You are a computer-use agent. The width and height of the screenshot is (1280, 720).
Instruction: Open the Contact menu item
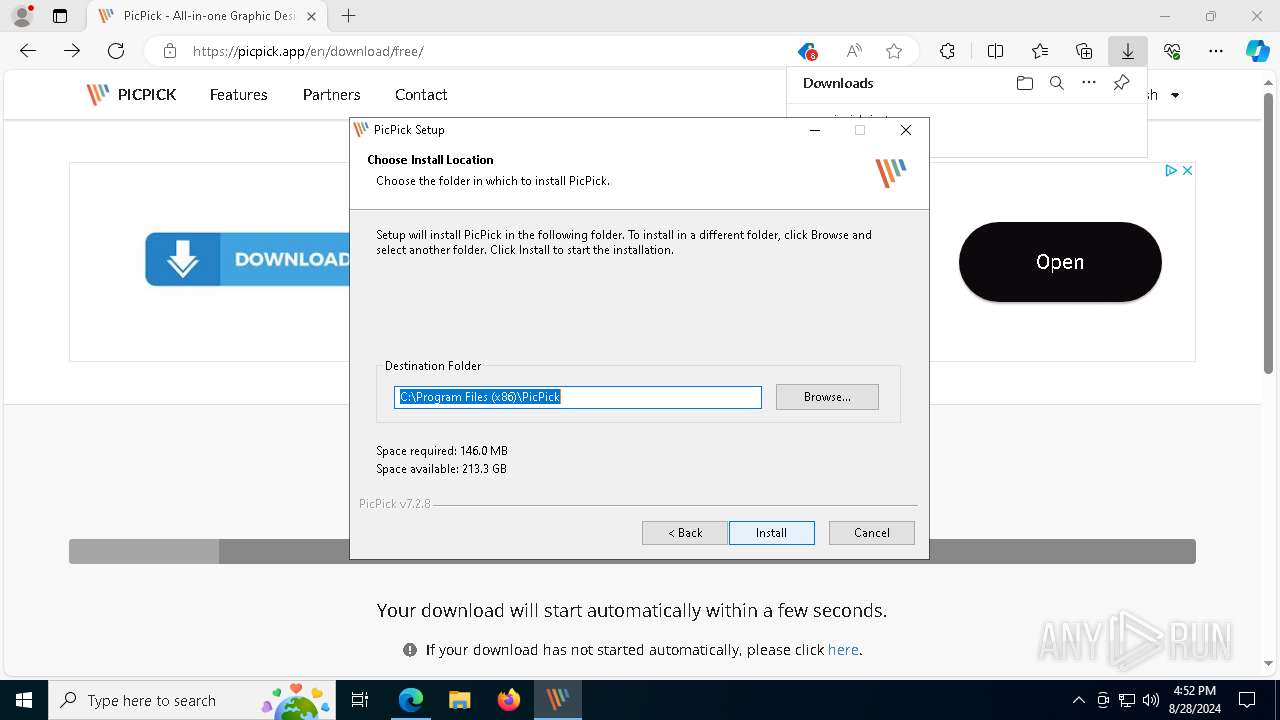click(x=421, y=95)
